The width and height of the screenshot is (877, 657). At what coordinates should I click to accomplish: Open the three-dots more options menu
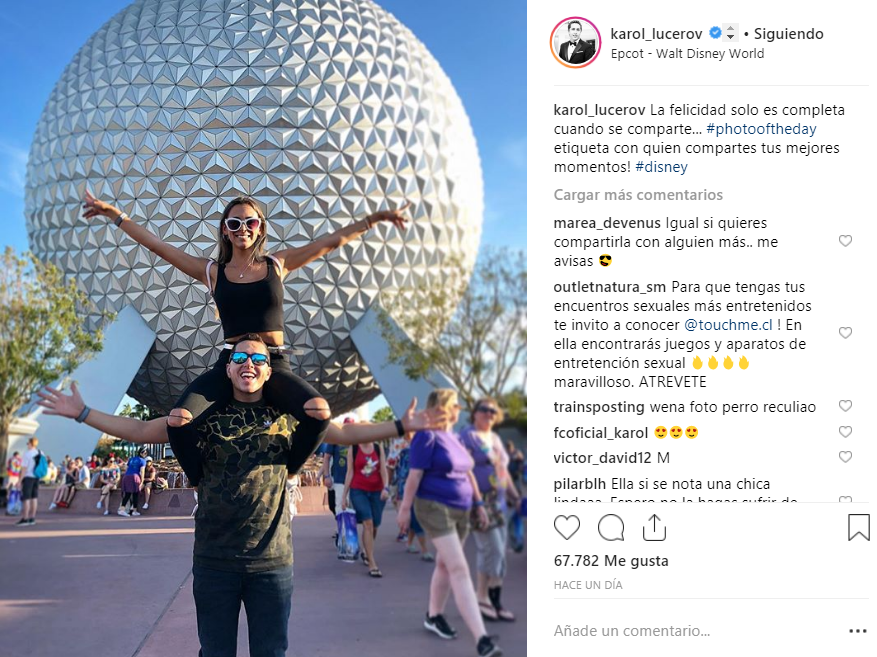(857, 631)
